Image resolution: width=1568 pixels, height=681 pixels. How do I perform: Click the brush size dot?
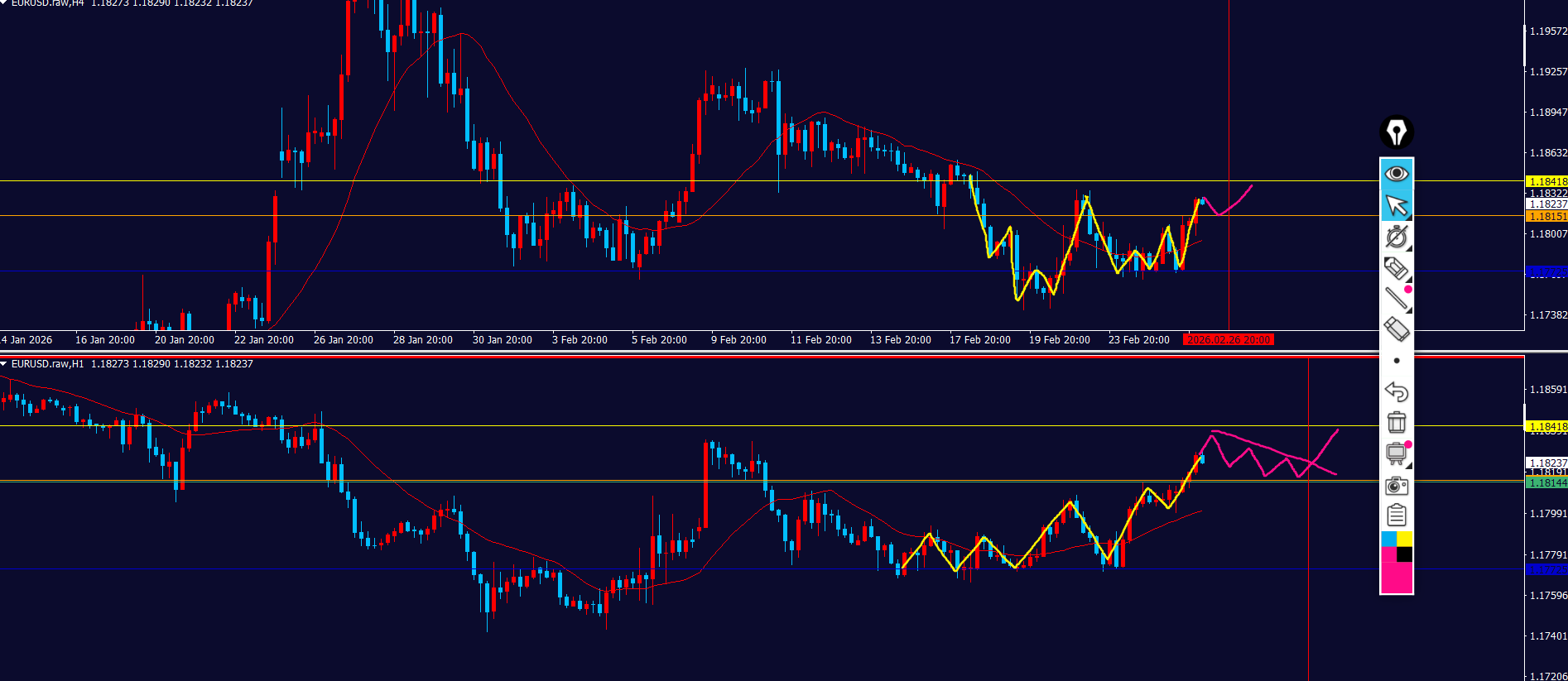1397,361
